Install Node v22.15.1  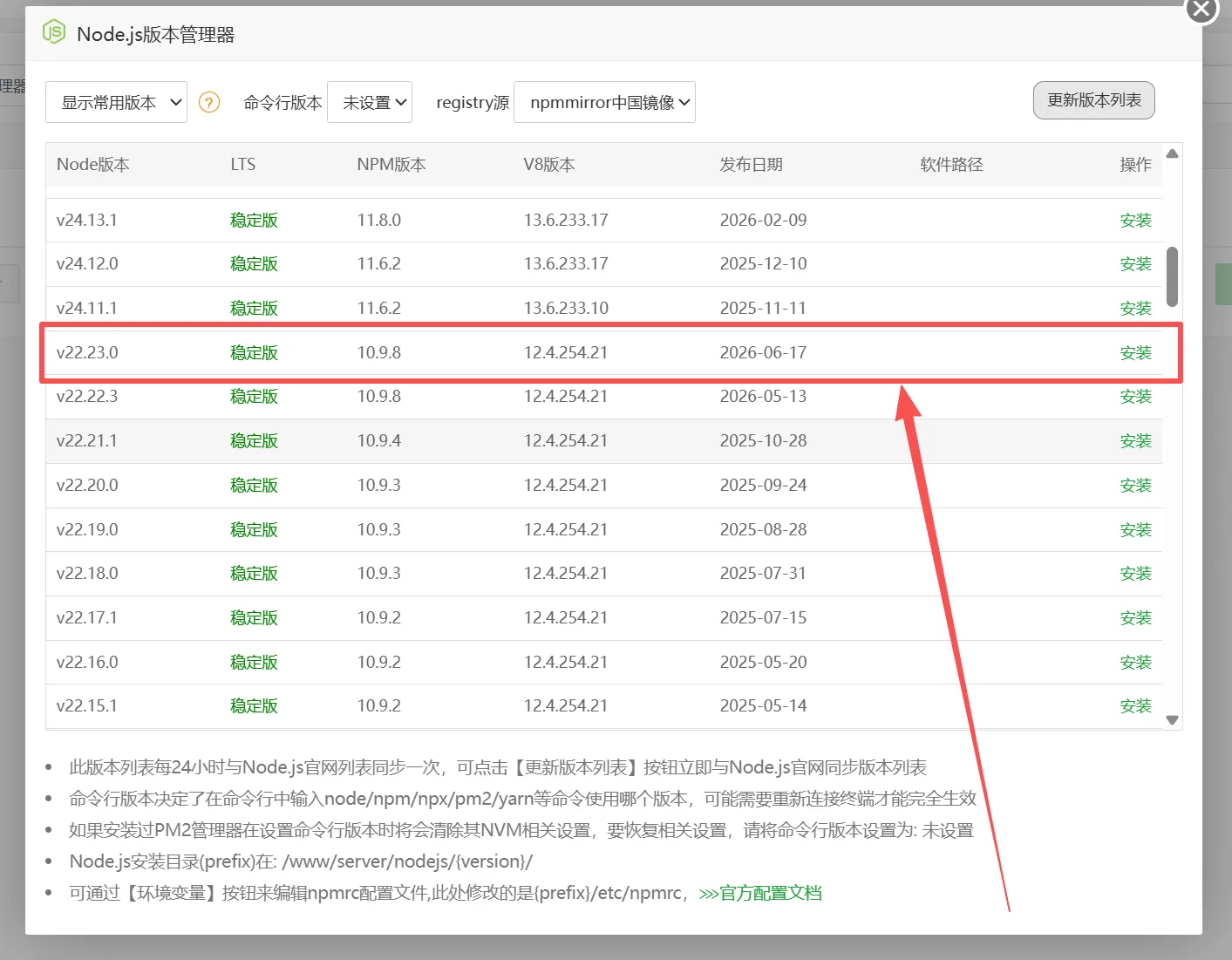click(x=1136, y=706)
